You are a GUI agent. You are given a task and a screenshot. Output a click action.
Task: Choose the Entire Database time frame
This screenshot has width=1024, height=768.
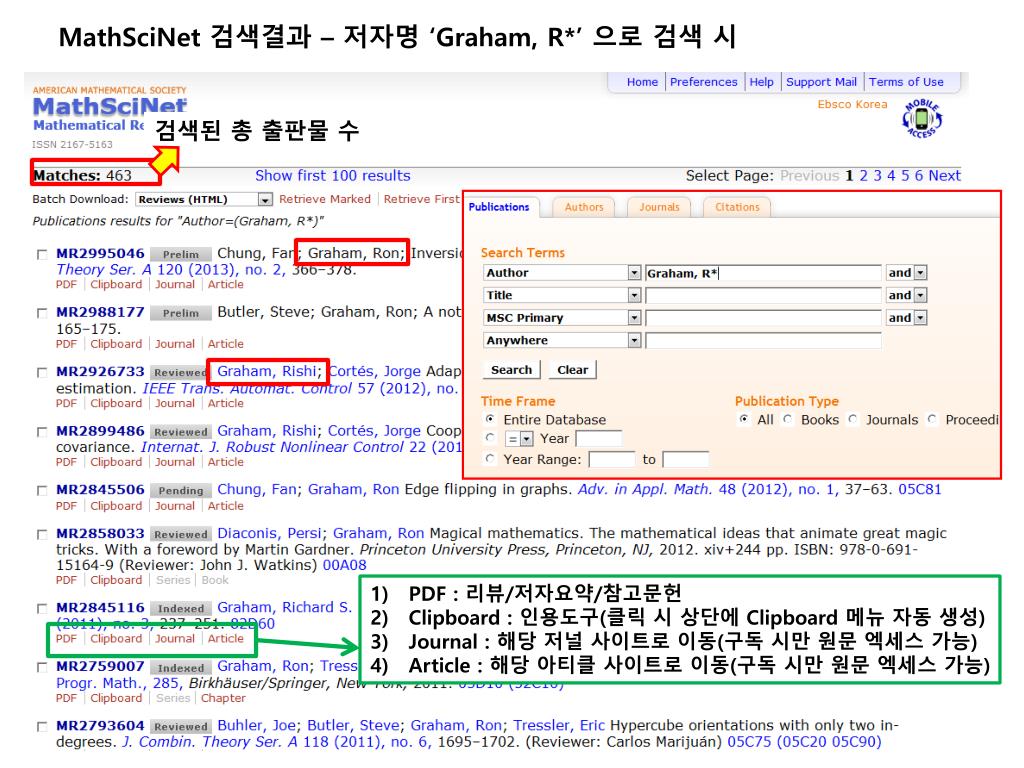pyautogui.click(x=490, y=419)
